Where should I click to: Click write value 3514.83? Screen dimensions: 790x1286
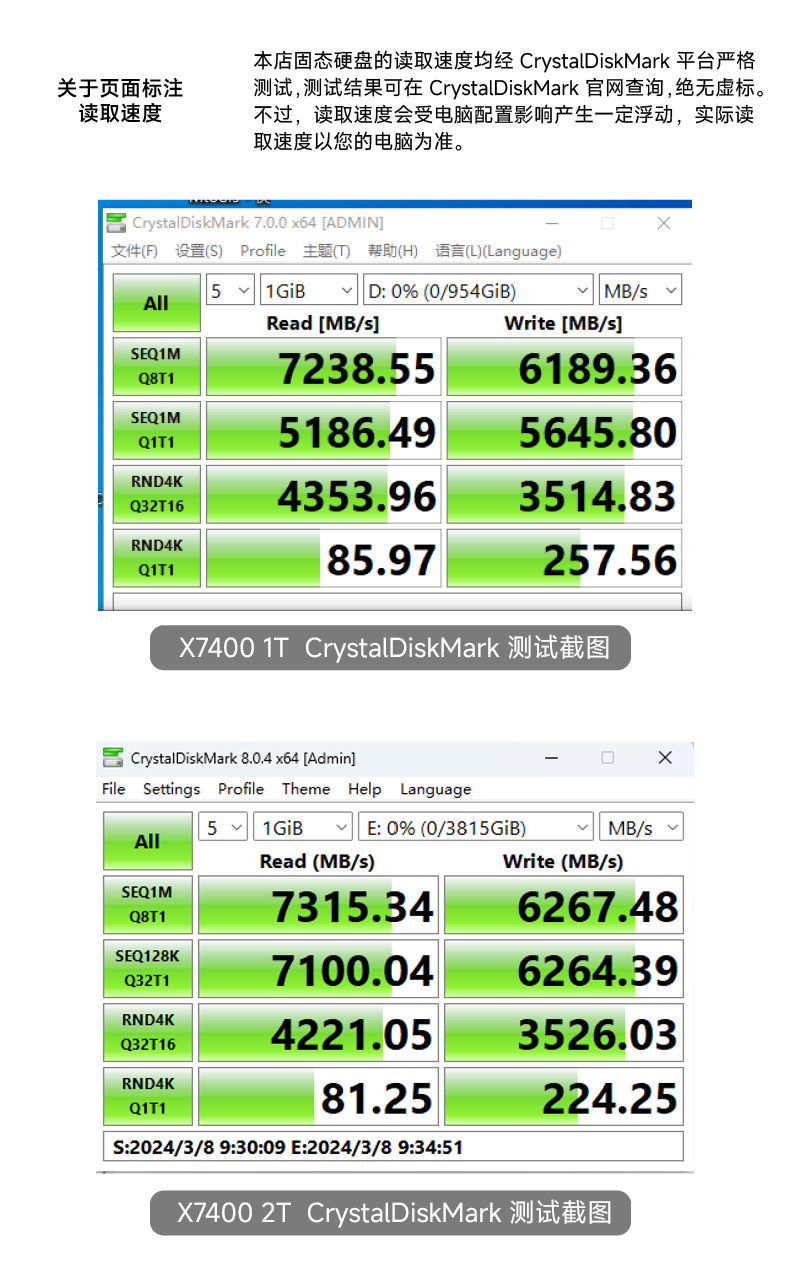coord(564,495)
